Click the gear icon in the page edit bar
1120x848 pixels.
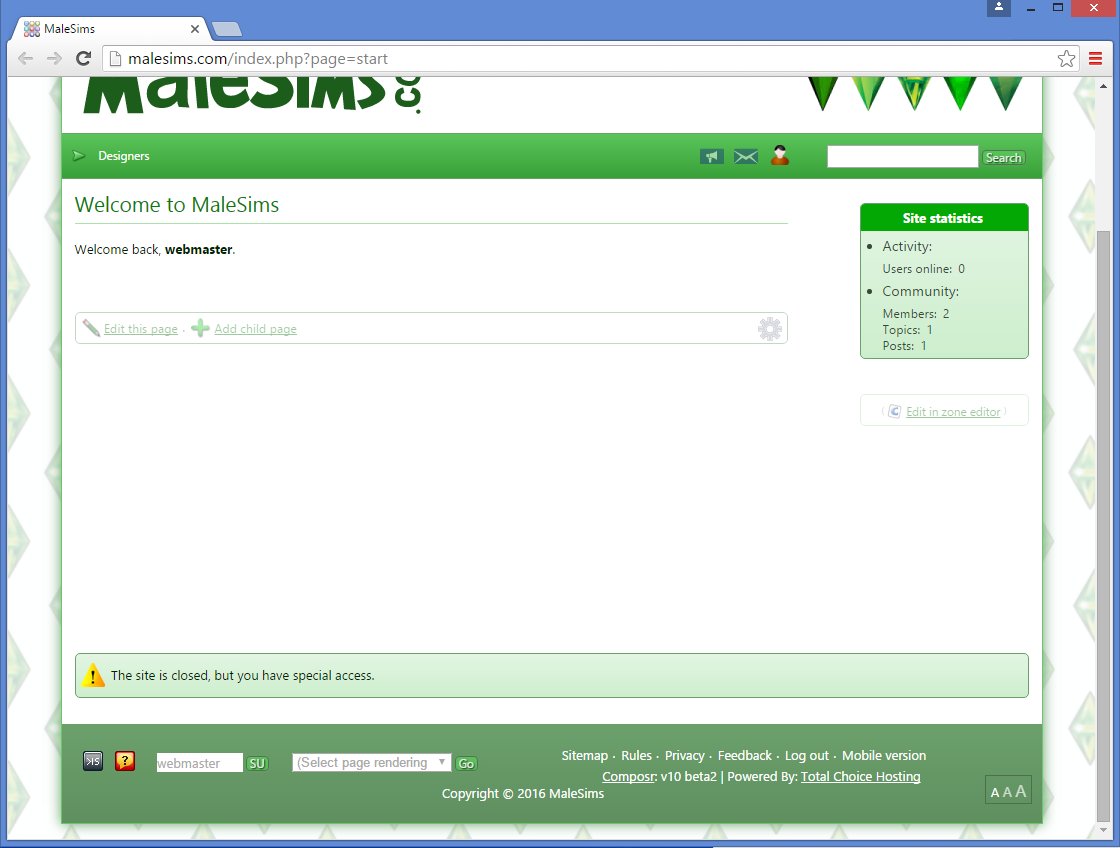coord(769,329)
